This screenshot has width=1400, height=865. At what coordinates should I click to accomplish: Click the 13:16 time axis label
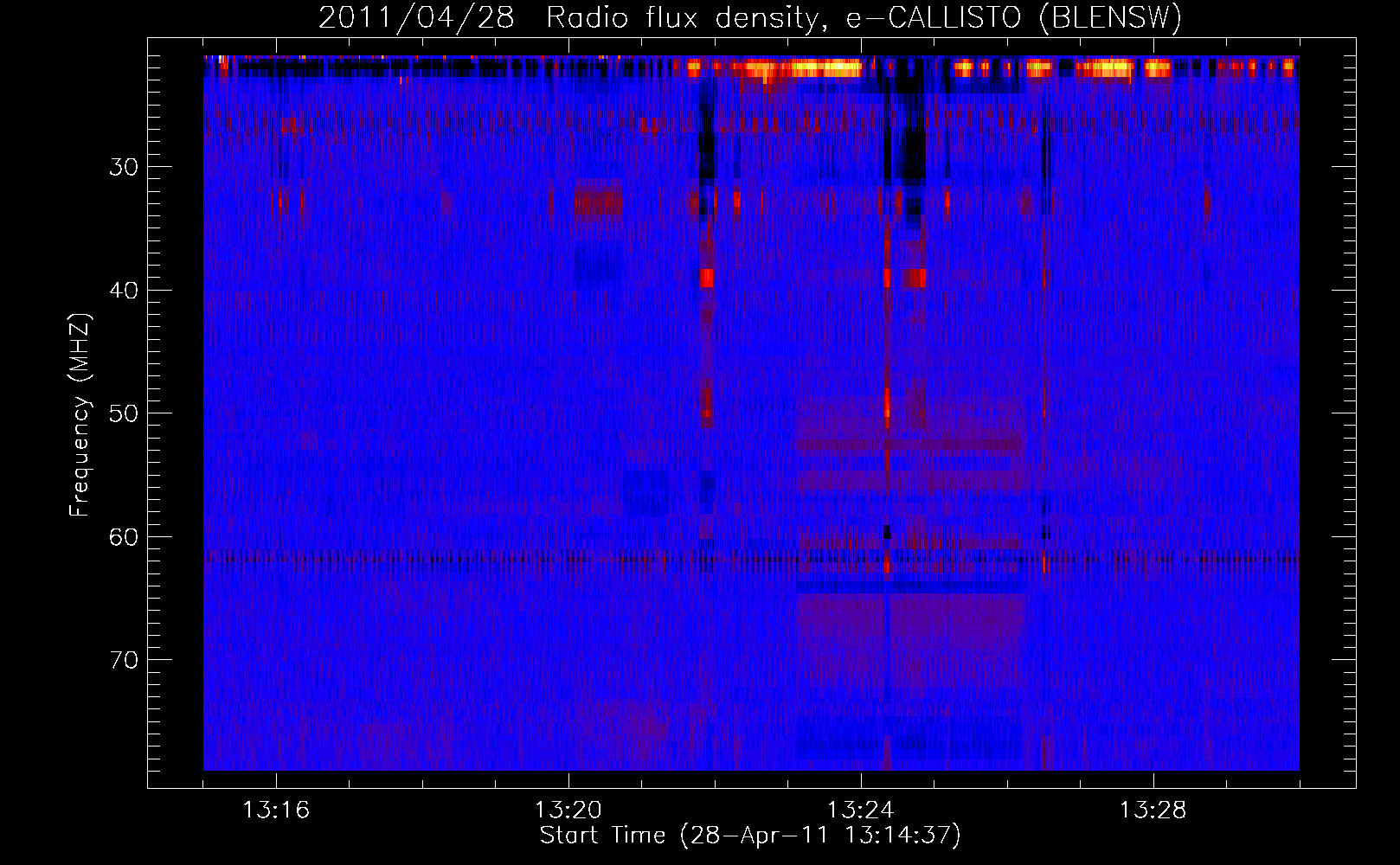pos(276,811)
